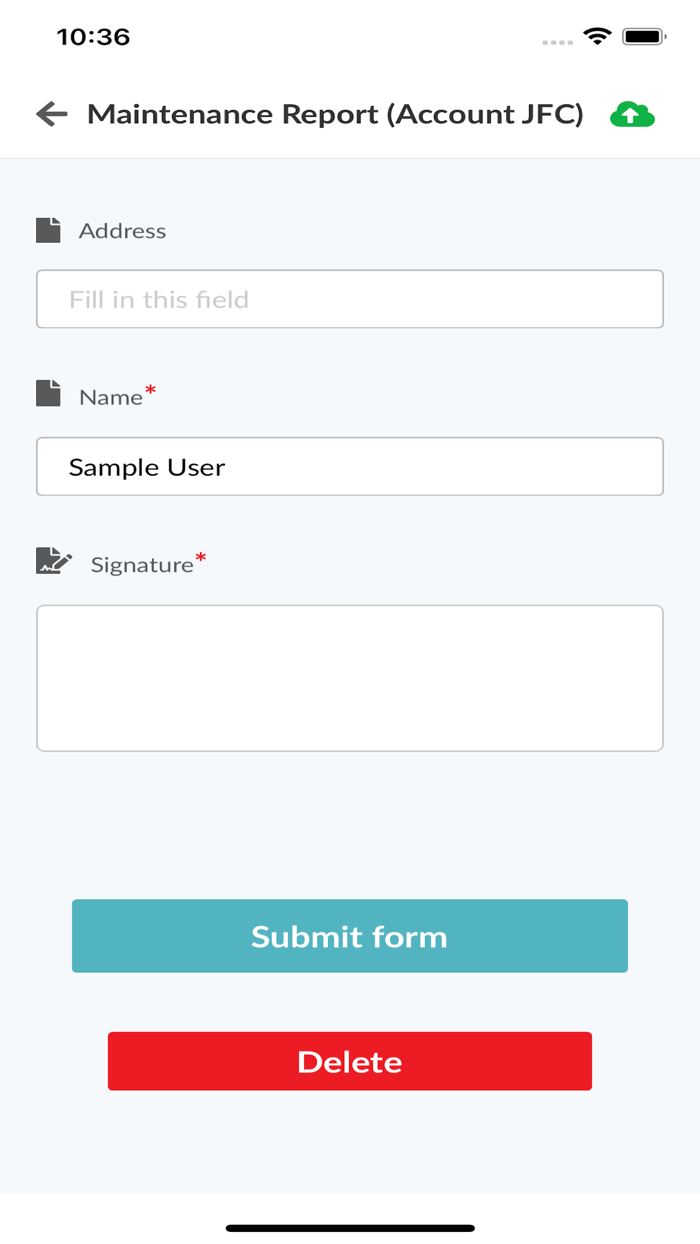Tap the home indicator bar
The width and height of the screenshot is (700, 1244).
[x=349, y=1224]
